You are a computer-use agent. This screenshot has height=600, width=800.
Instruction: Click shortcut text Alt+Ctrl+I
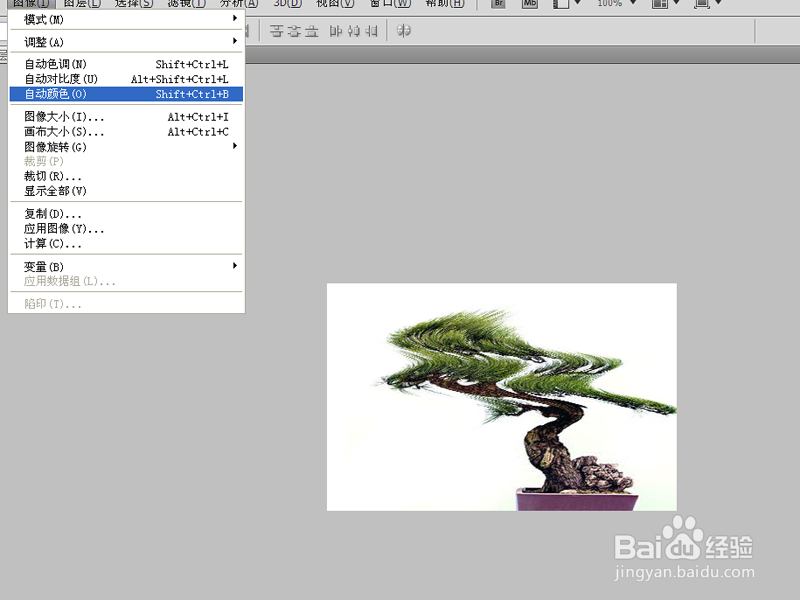[x=198, y=117]
